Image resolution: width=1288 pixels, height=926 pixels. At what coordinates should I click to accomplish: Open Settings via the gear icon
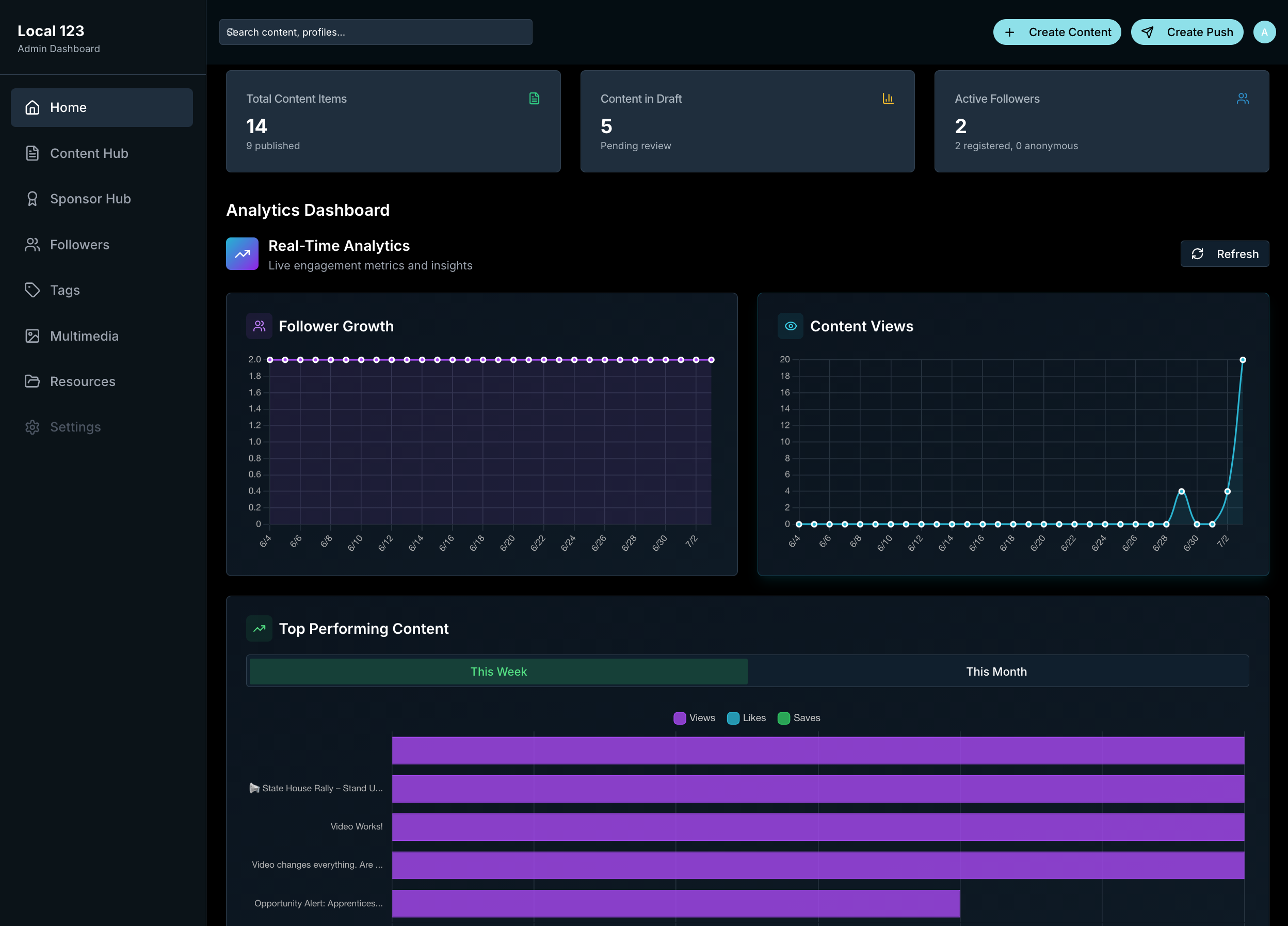coord(33,427)
